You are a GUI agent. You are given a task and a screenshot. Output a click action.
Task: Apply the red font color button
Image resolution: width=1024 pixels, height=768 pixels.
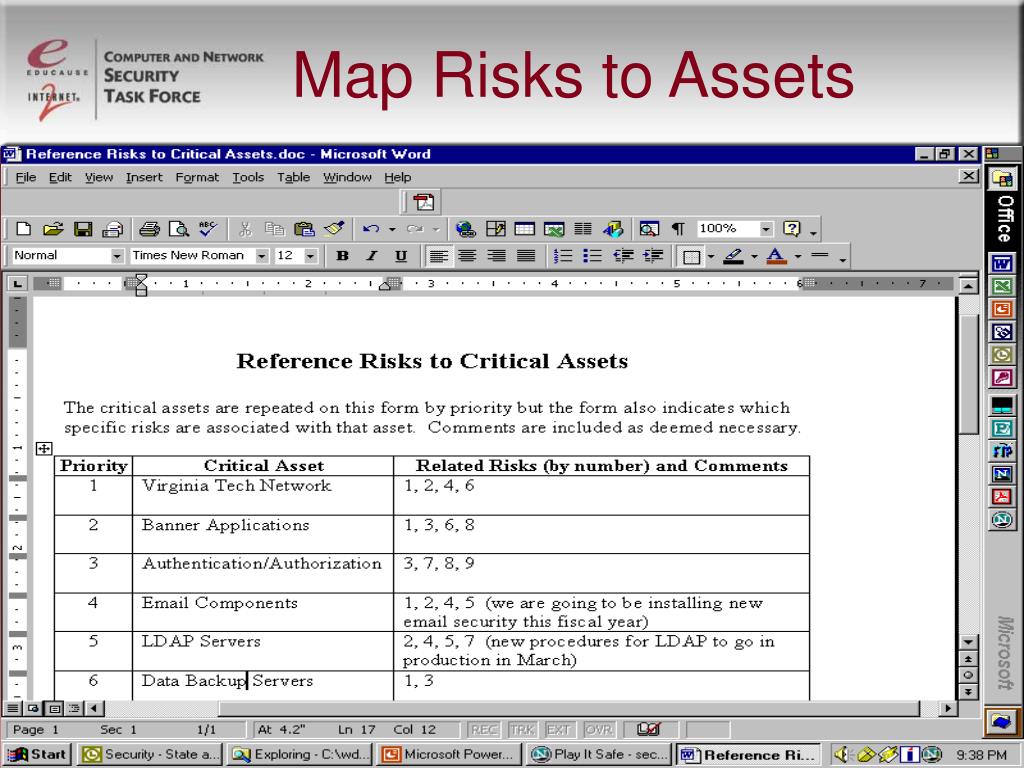pos(776,256)
